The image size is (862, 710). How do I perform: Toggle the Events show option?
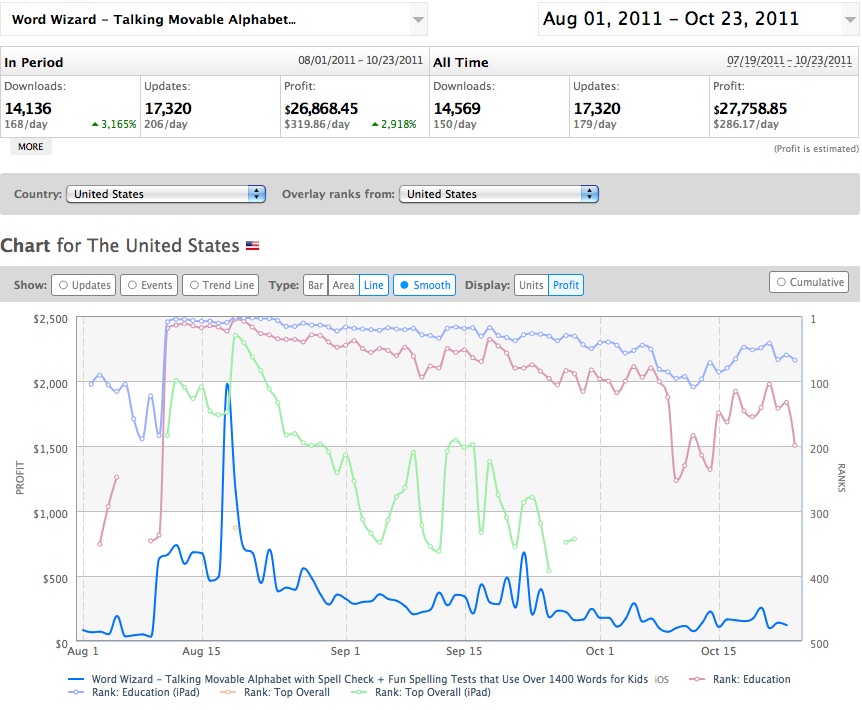pos(150,285)
